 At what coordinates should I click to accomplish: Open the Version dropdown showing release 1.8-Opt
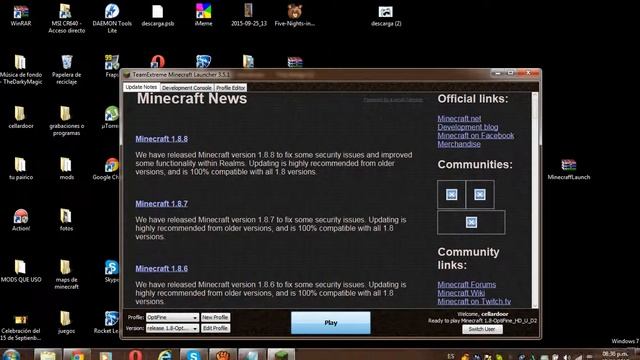(172, 328)
